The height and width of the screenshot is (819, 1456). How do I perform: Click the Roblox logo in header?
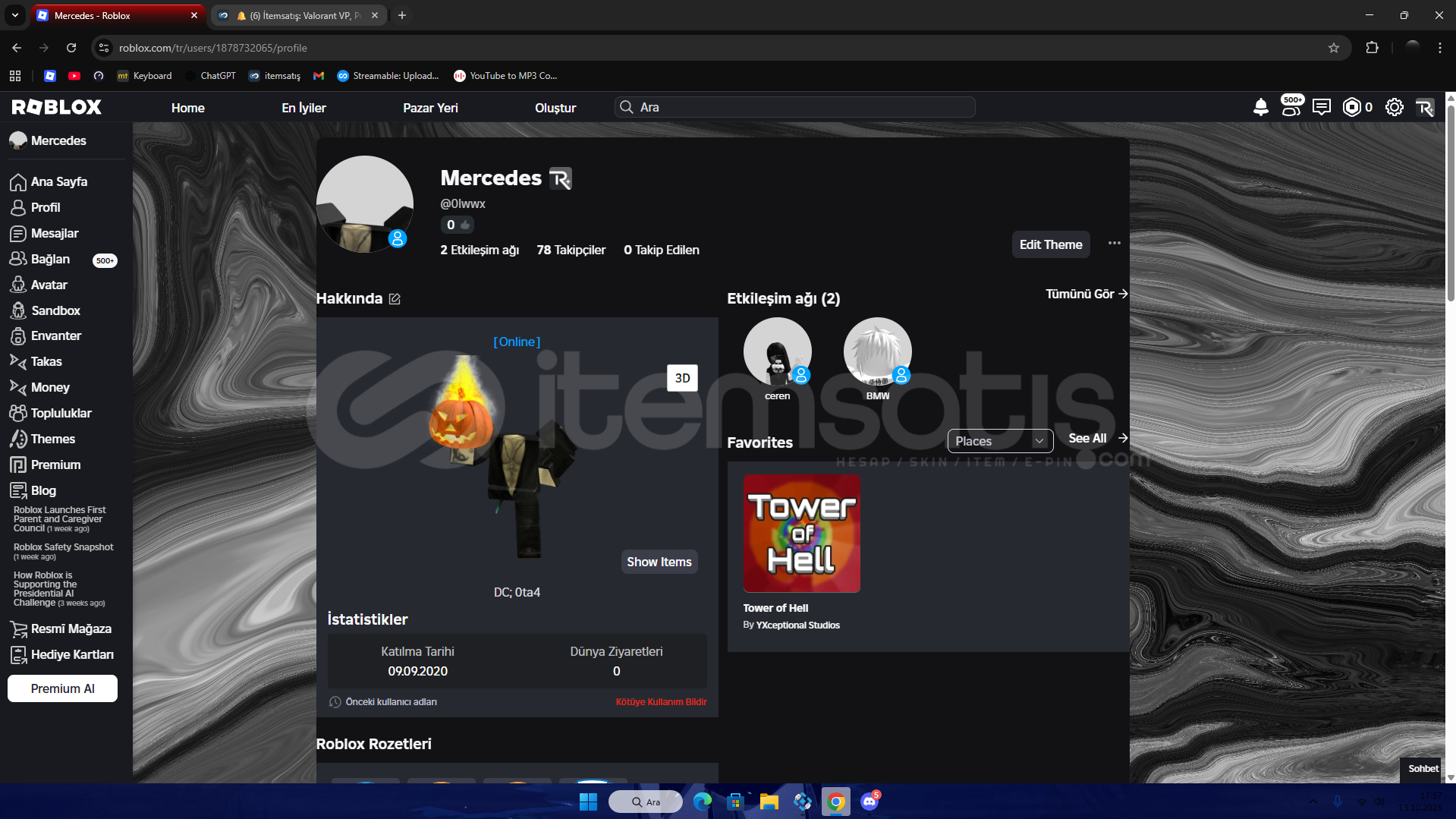click(57, 107)
